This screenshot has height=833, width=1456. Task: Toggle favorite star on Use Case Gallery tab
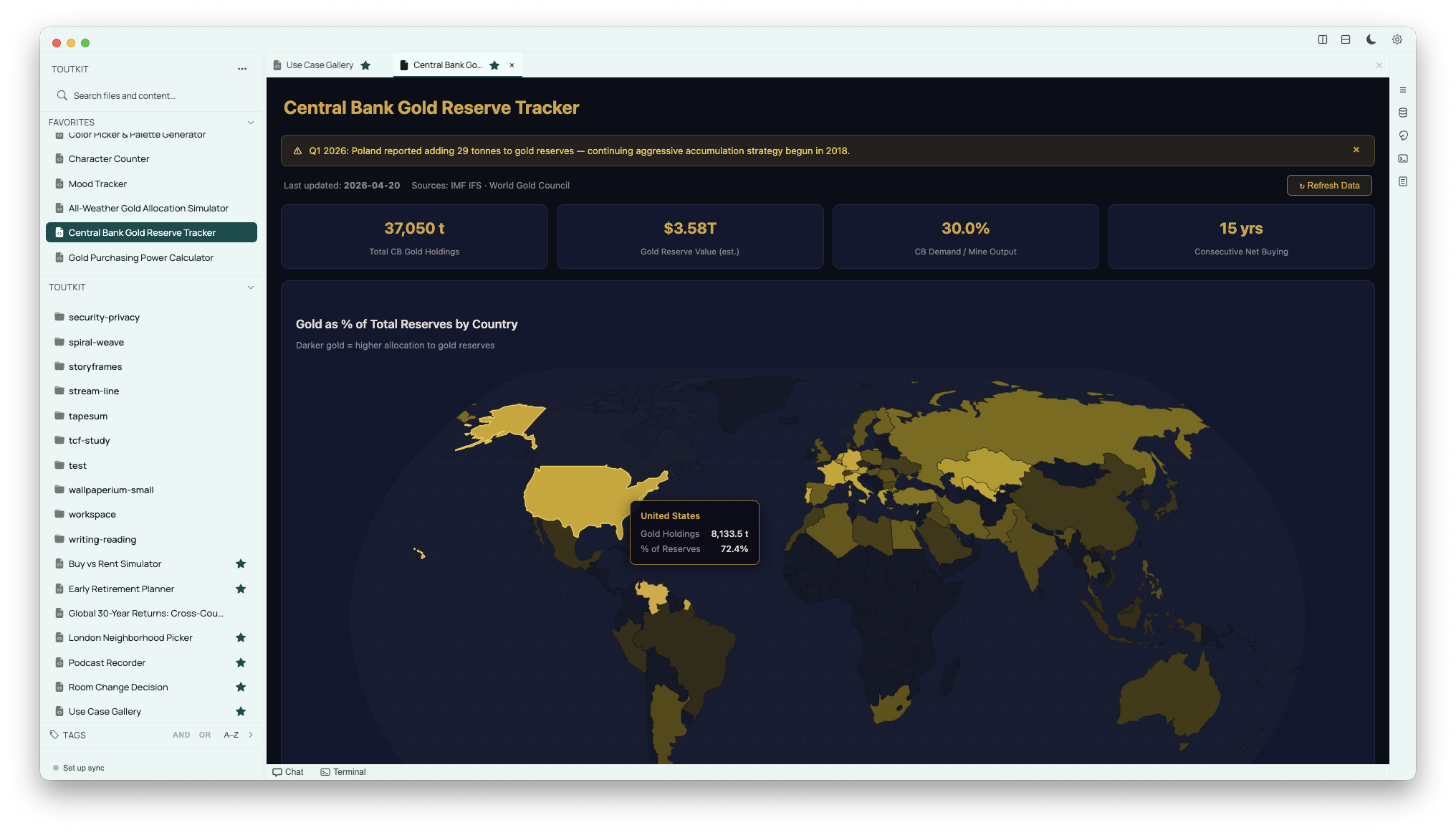point(365,65)
